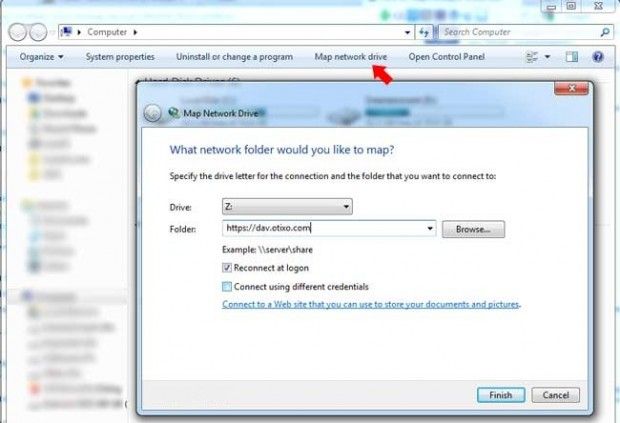Image resolution: width=620 pixels, height=423 pixels.
Task: Select Open Control Panel in toolbar
Action: point(446,57)
